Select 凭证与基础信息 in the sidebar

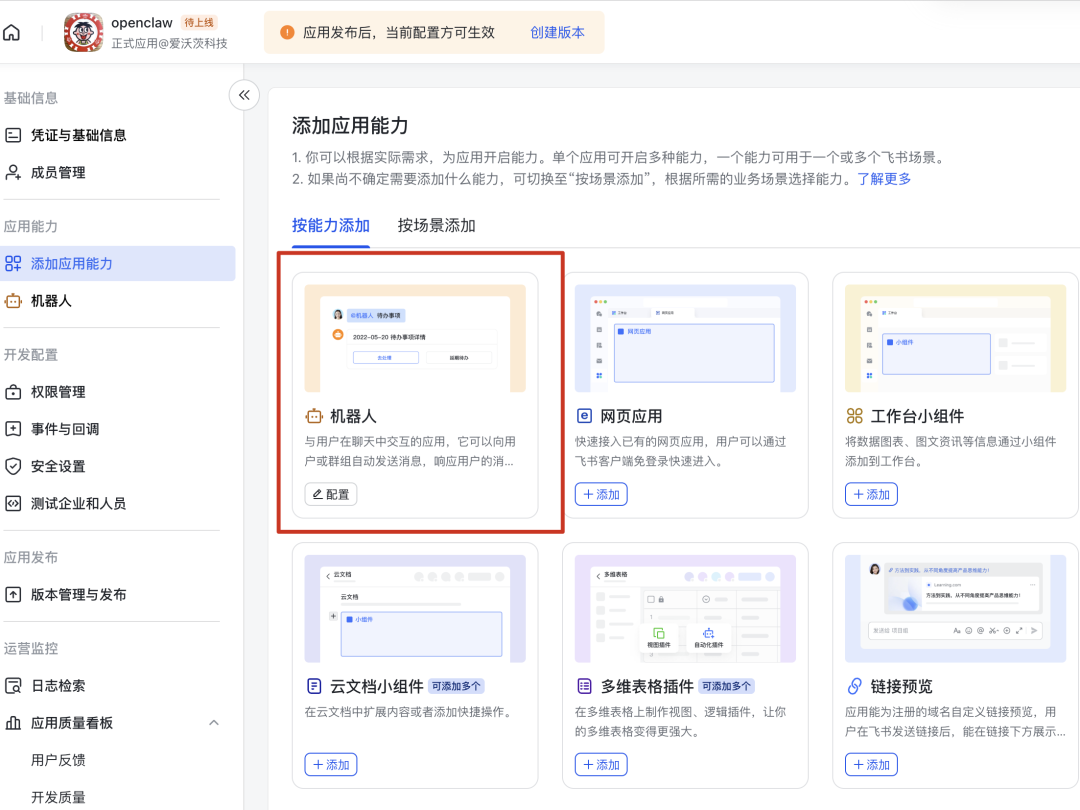pyautogui.click(x=75, y=135)
